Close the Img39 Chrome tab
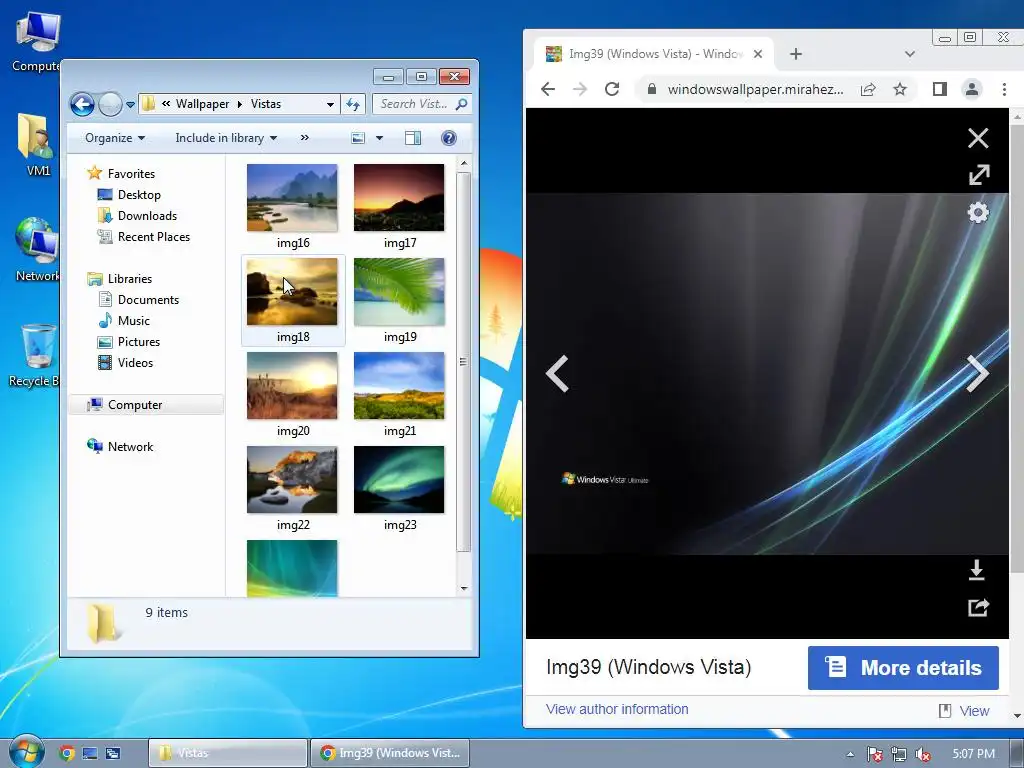Viewport: 1024px width, 768px height. point(758,54)
